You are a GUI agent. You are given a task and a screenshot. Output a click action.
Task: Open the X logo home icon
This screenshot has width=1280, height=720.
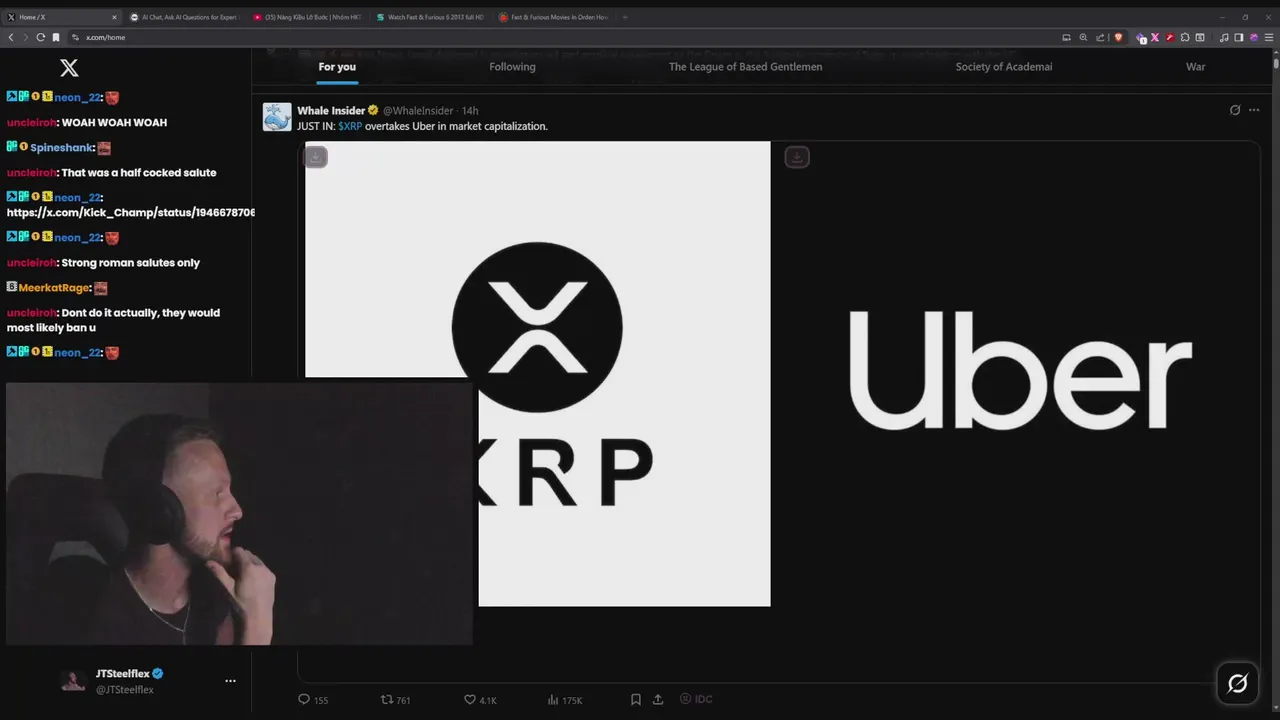69,68
